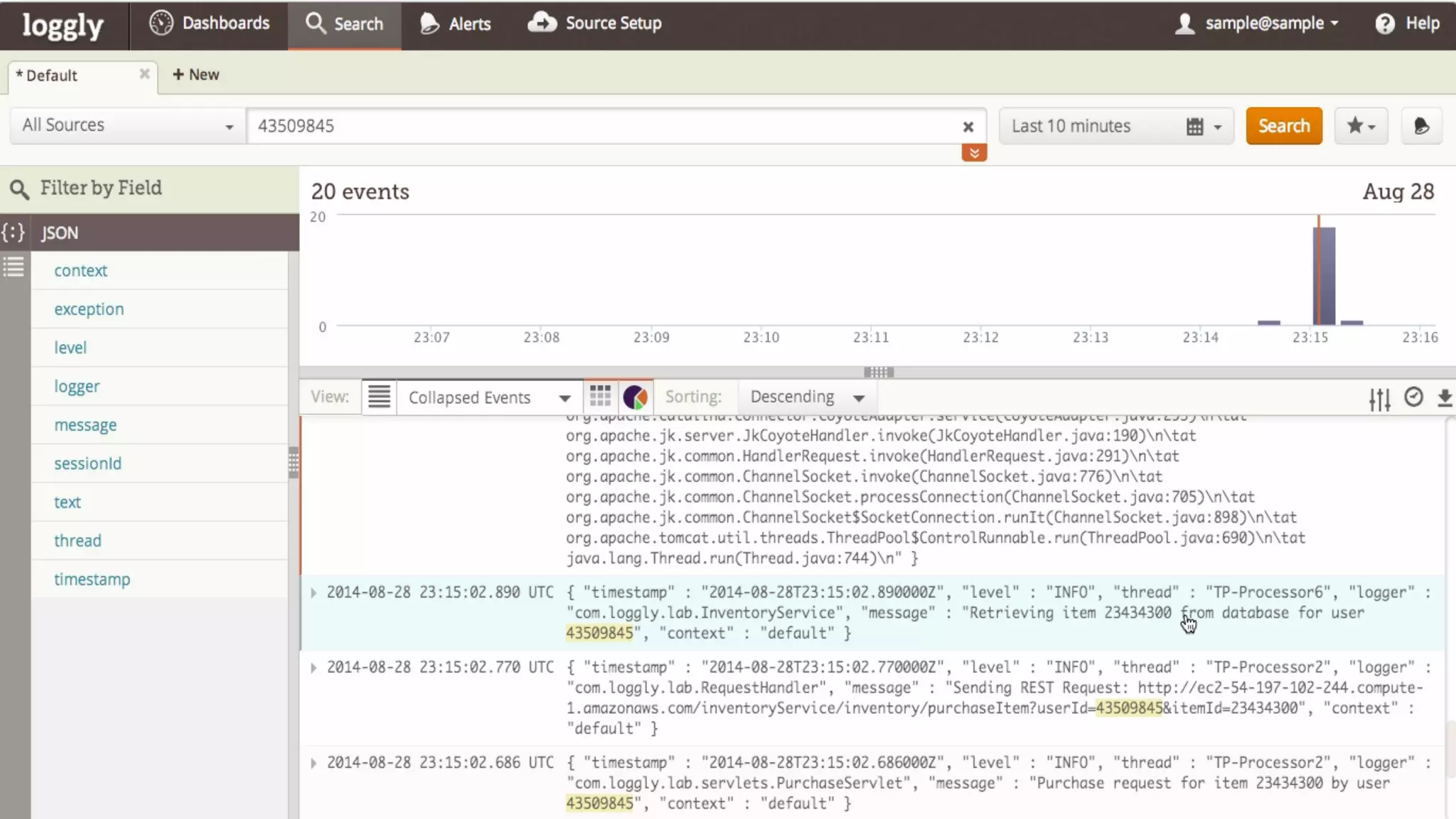Switch to the grid view icon
1456x819 pixels.
click(600, 397)
